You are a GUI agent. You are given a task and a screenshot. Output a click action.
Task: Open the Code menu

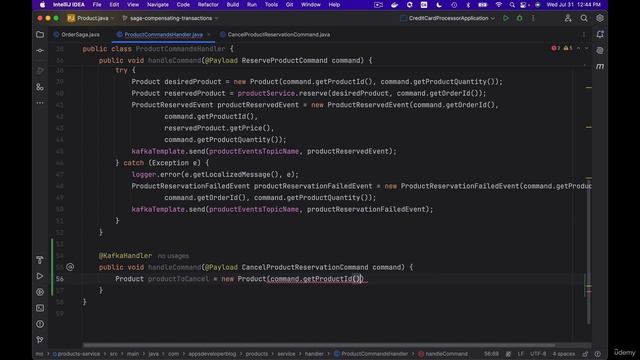[x=183, y=5]
